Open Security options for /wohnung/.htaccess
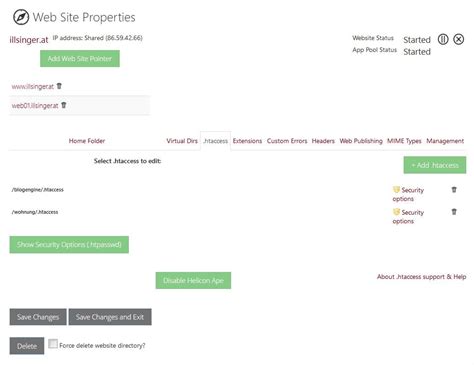474x365 pixels. pyautogui.click(x=408, y=217)
